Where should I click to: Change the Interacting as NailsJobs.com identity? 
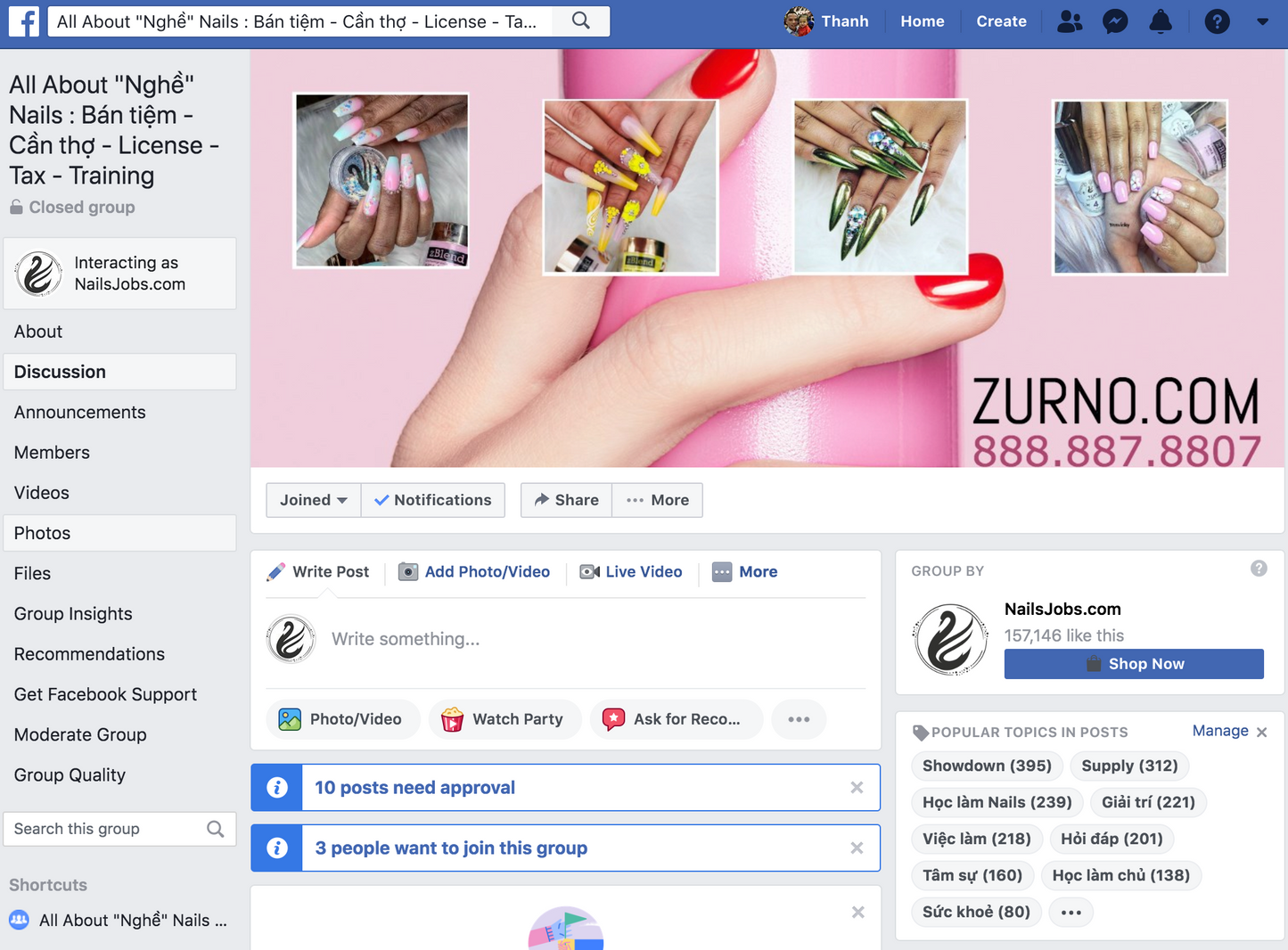click(119, 274)
